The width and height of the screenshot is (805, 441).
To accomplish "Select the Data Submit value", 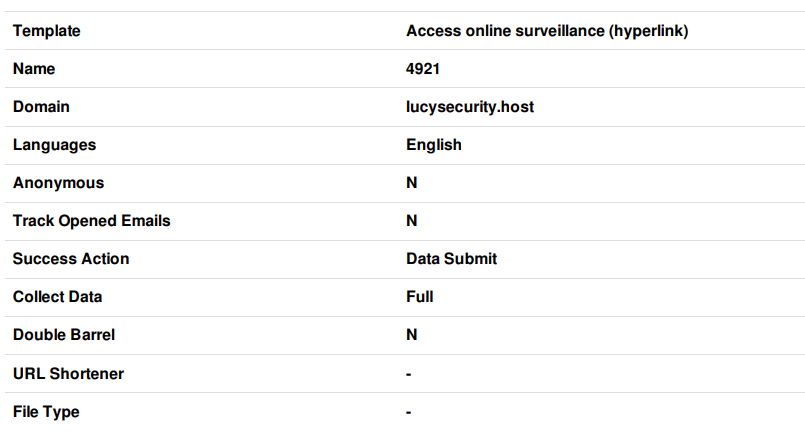I will tap(451, 259).
